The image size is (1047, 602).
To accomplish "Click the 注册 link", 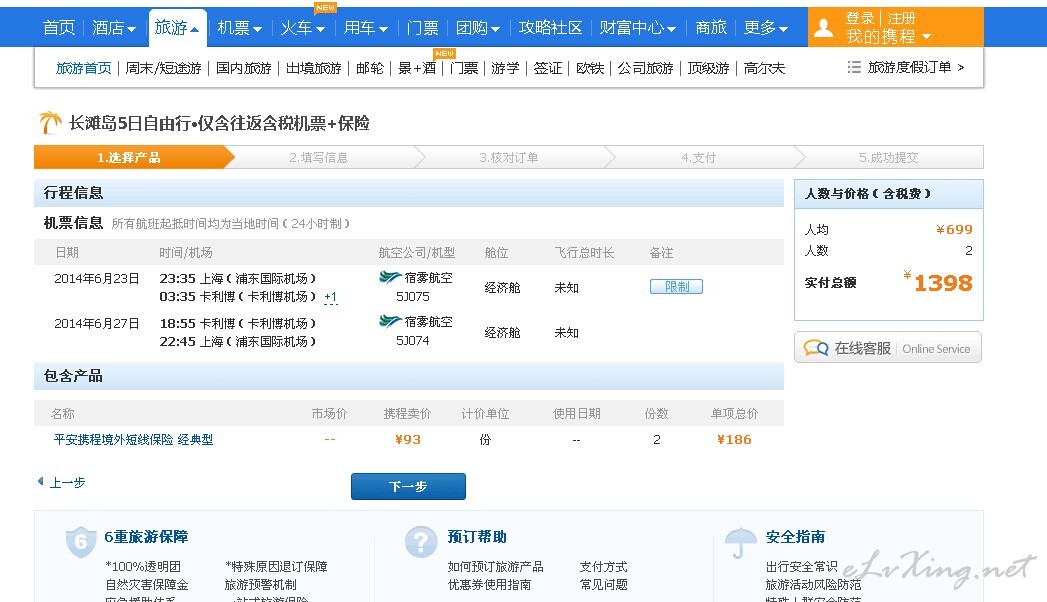I will click(x=901, y=18).
